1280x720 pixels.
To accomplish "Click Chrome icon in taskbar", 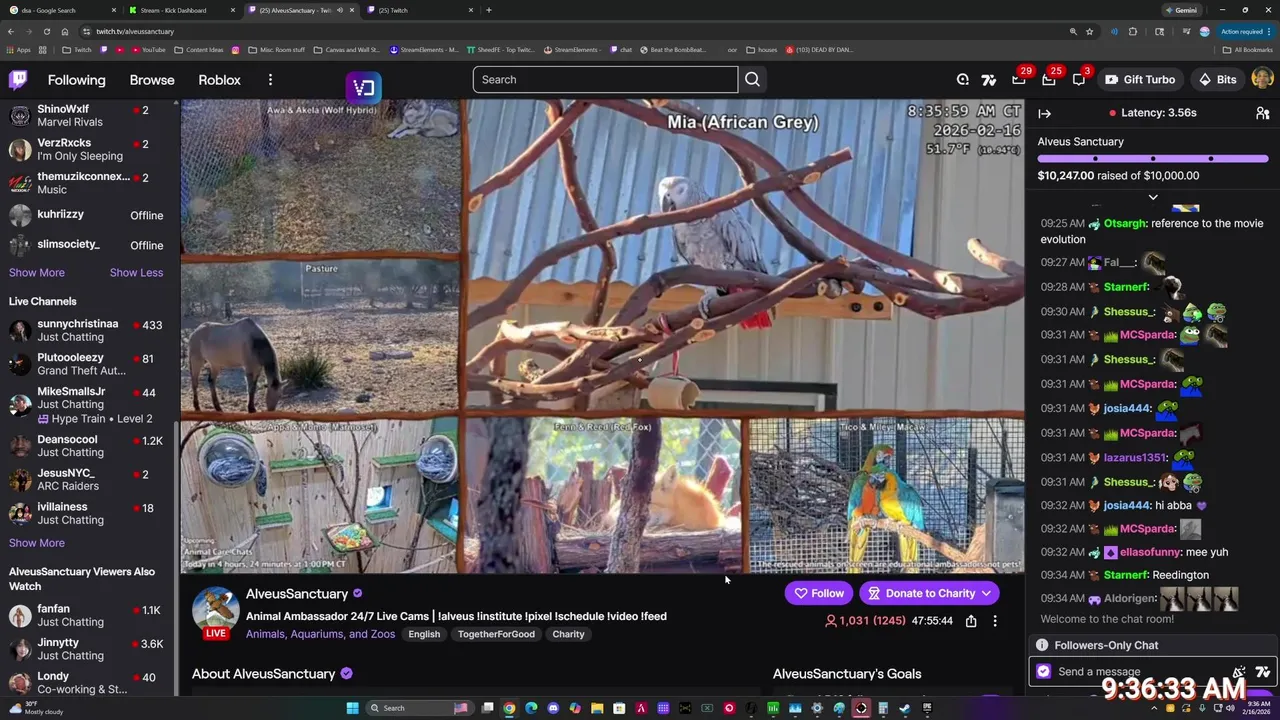I will coord(509,708).
